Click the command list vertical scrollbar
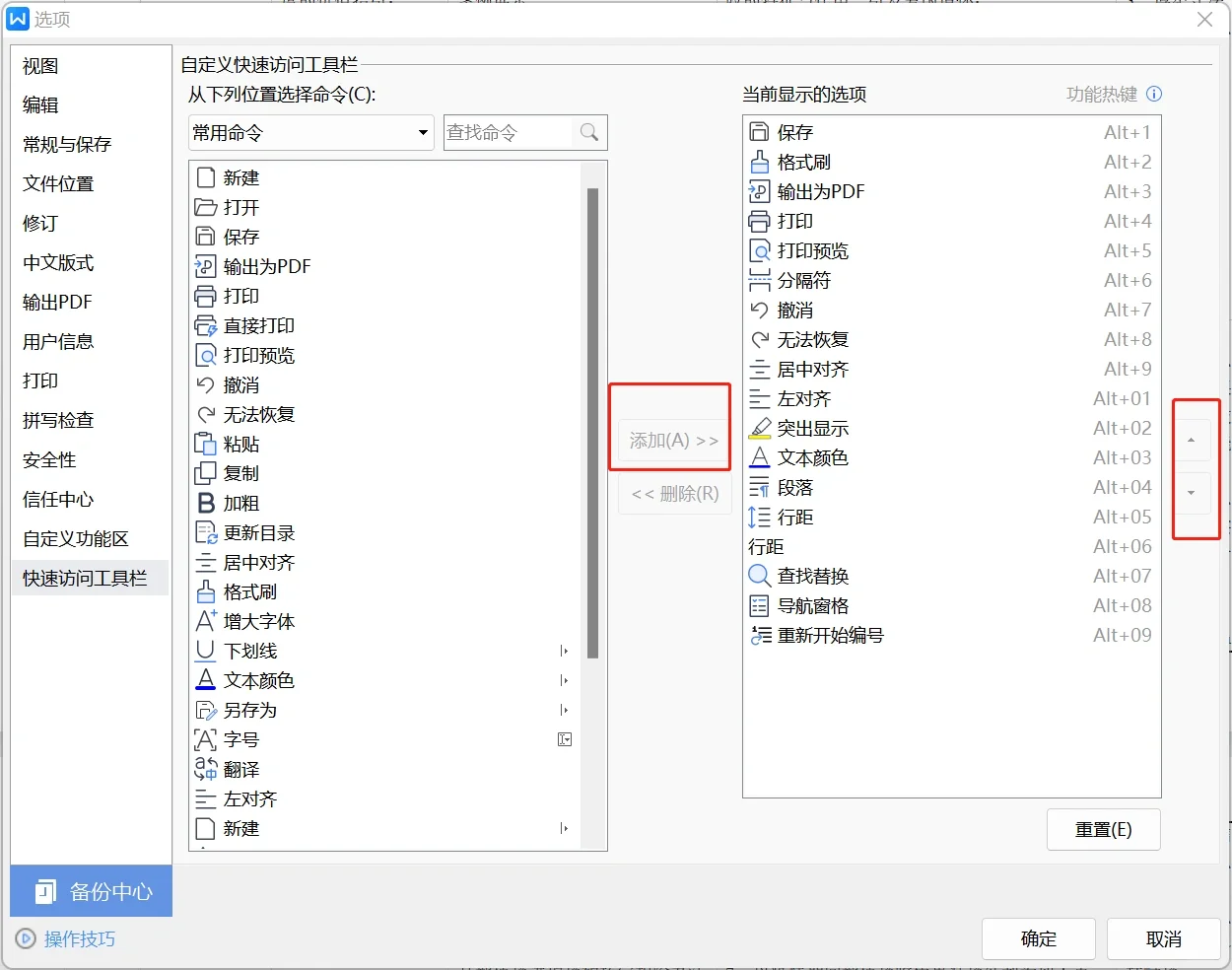The image size is (1232, 970). (x=592, y=424)
